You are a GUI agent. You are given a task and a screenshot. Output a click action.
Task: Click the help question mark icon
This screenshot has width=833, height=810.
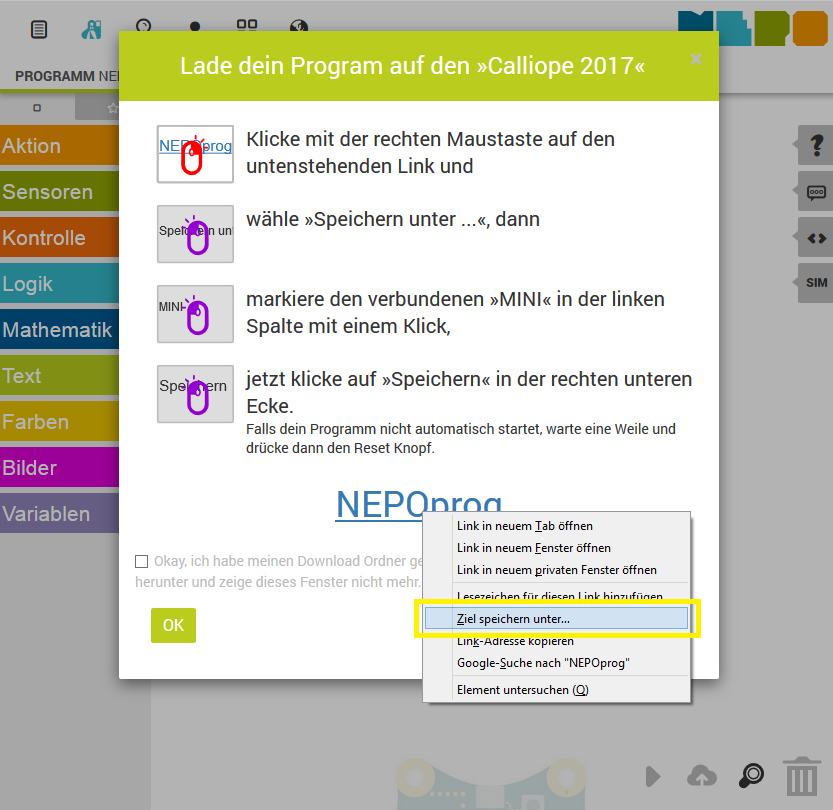pos(817,146)
